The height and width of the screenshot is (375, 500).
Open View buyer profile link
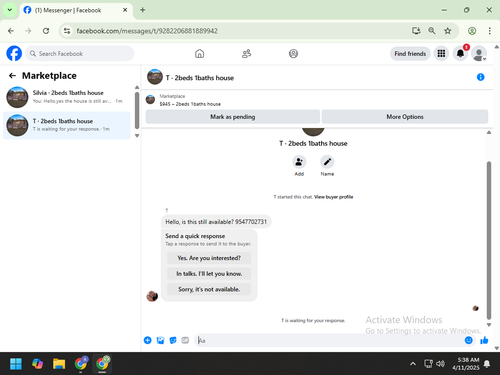click(x=333, y=197)
